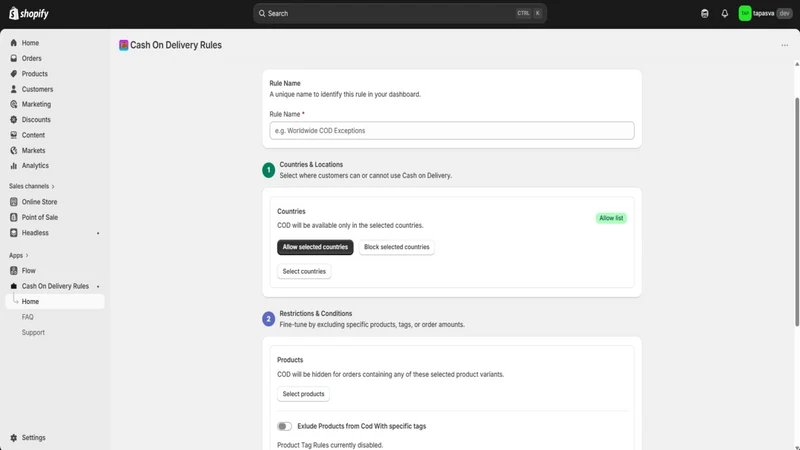Expand the Apps section

[18, 255]
